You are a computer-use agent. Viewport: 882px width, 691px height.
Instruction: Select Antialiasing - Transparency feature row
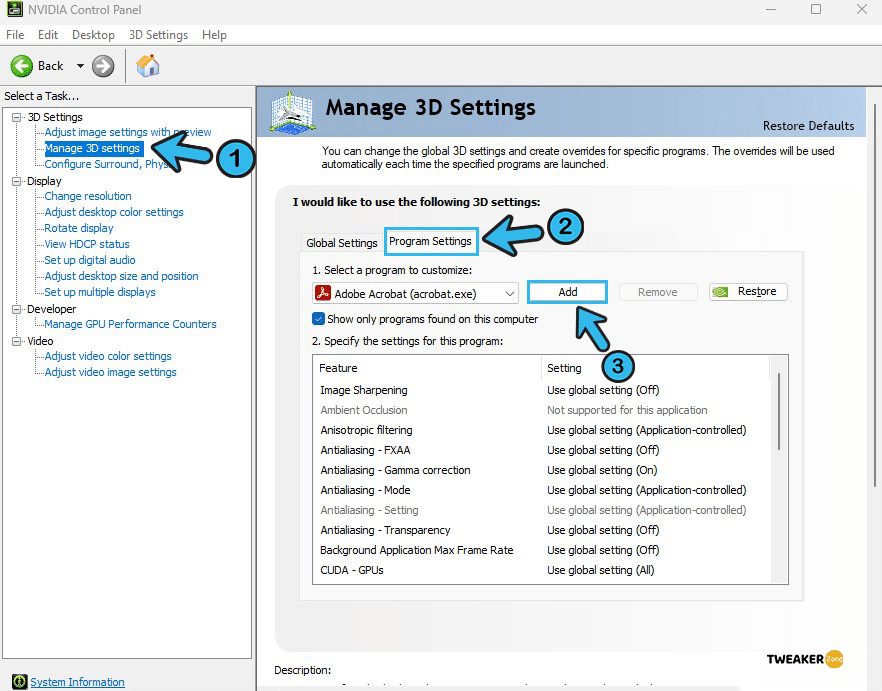point(540,530)
